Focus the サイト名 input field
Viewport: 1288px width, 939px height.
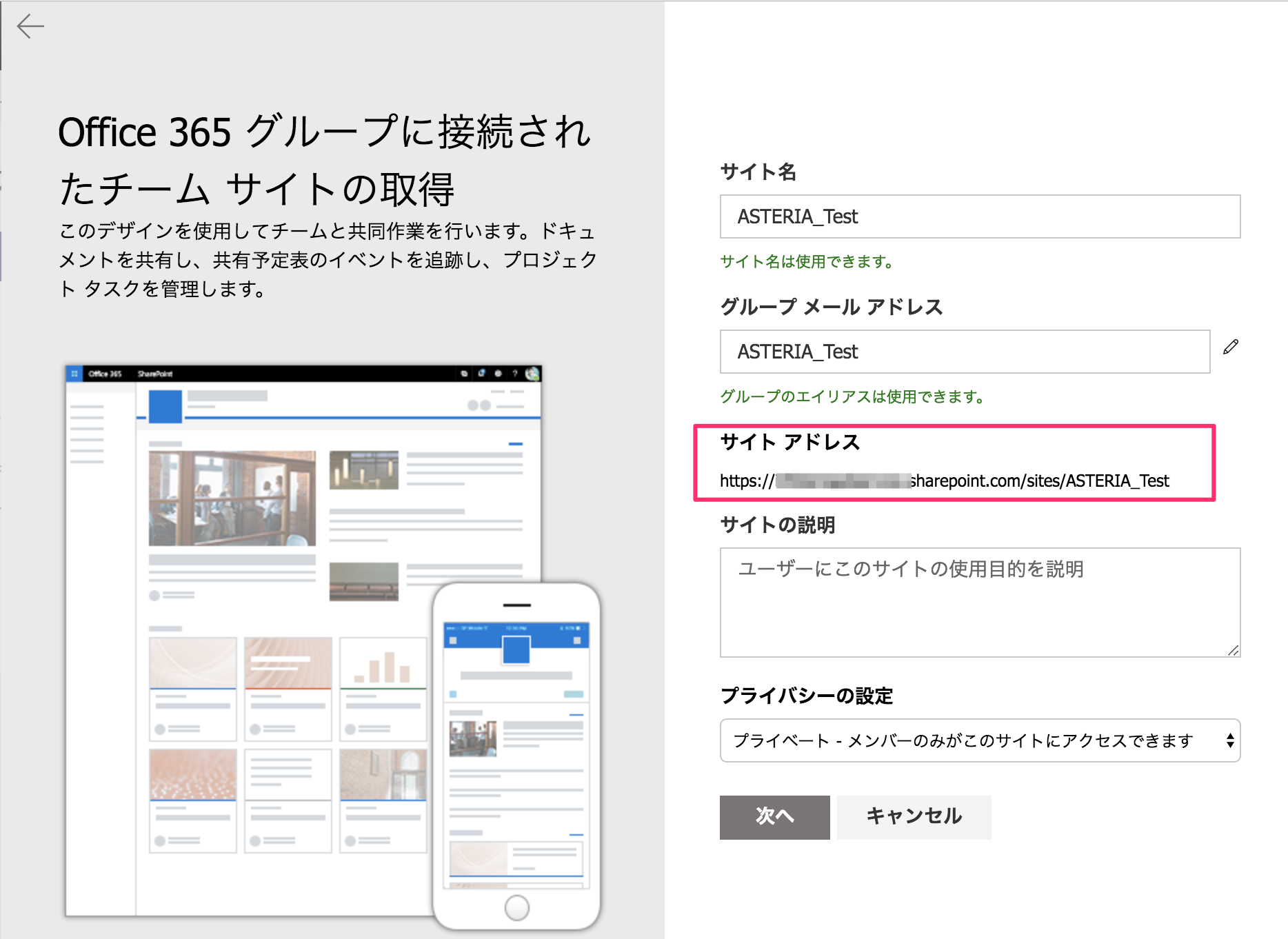click(x=980, y=216)
